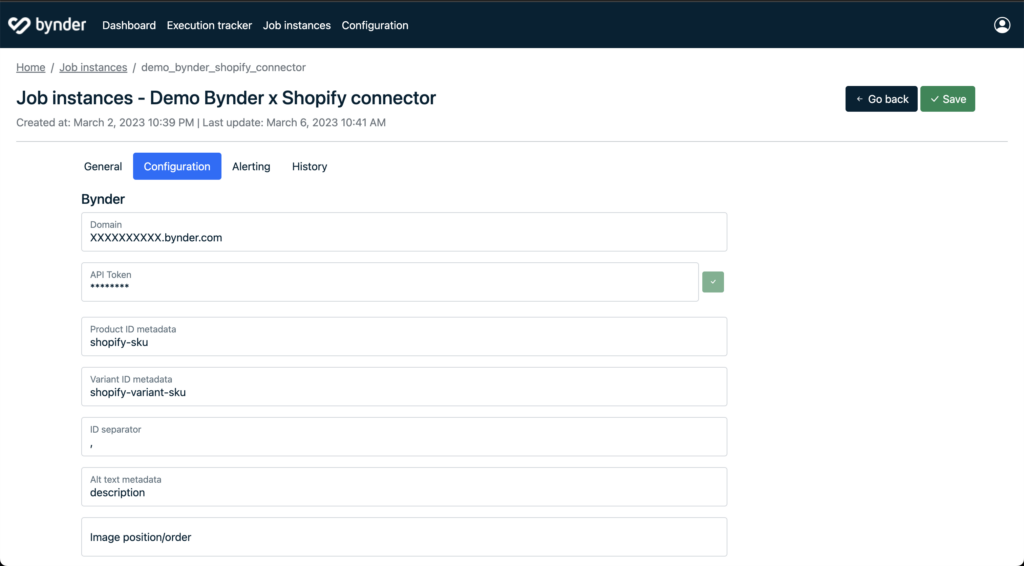Open Configuration in the top navigation bar
Image resolution: width=1024 pixels, height=566 pixels.
point(375,25)
